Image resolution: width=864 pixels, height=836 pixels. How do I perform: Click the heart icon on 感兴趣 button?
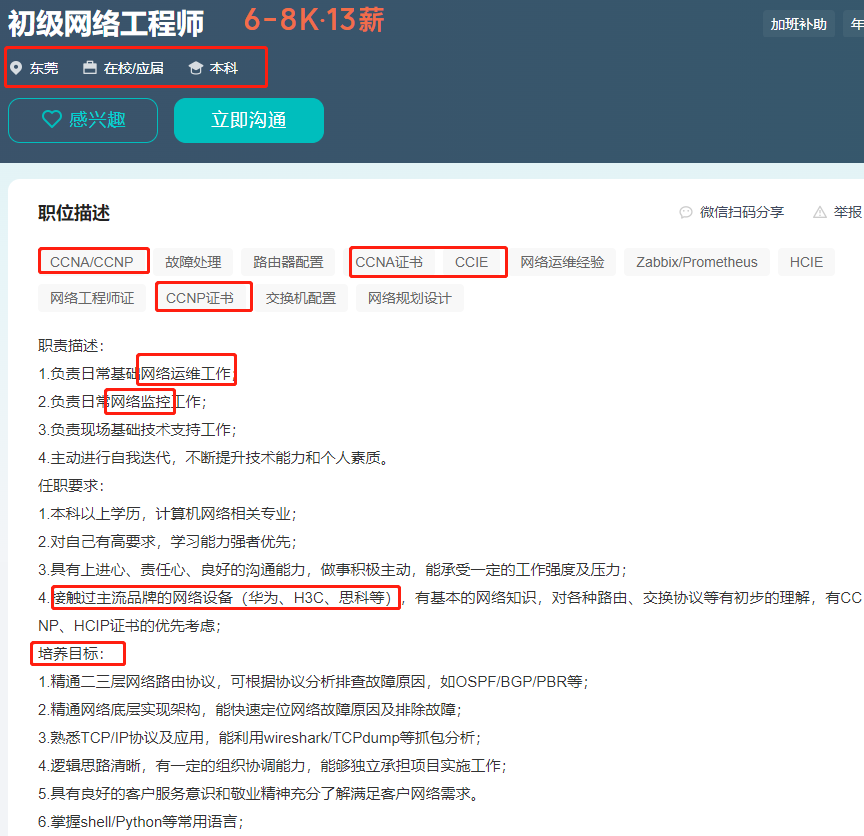[52, 119]
